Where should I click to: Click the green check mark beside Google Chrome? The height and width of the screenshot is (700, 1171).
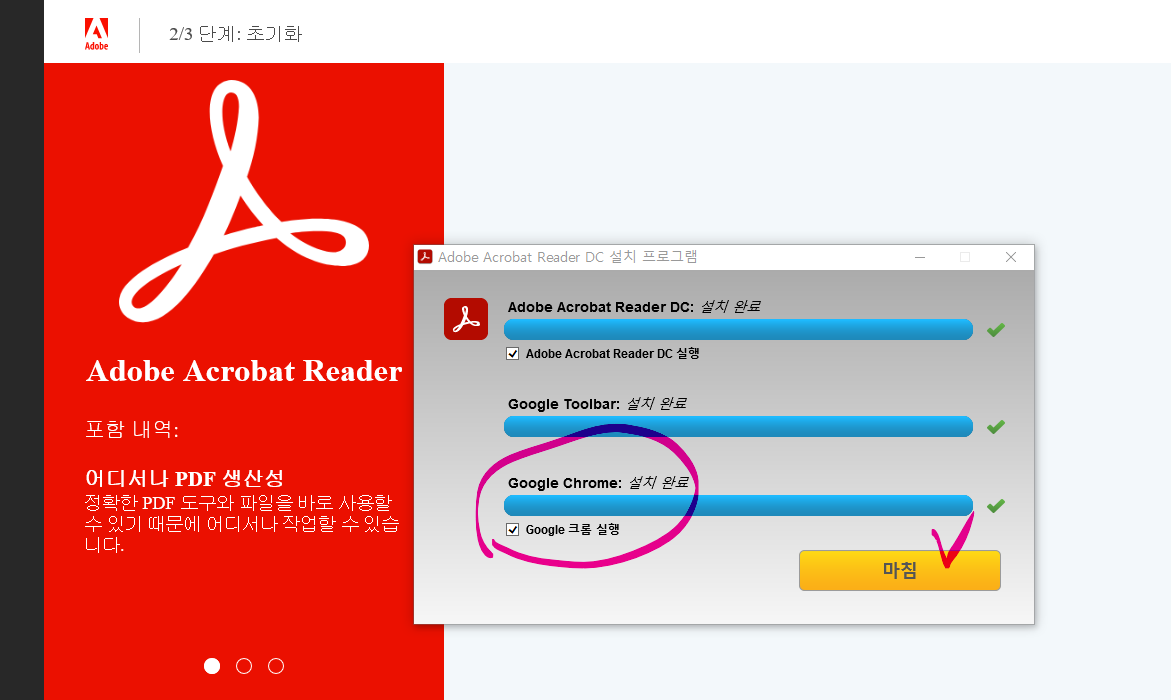[x=995, y=506]
